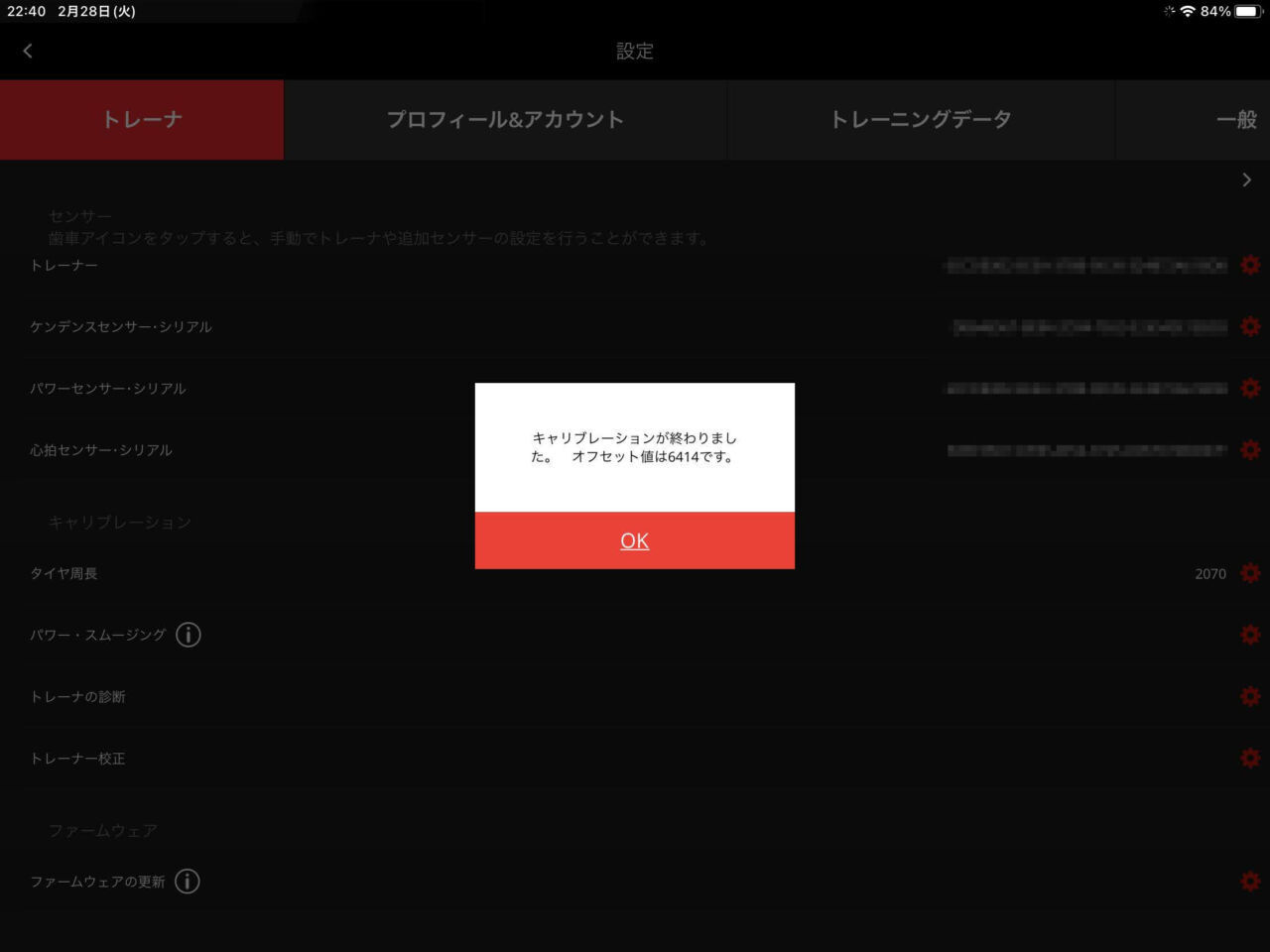
Task: Open gear settings for パワー・スムージング
Action: tap(1250, 635)
